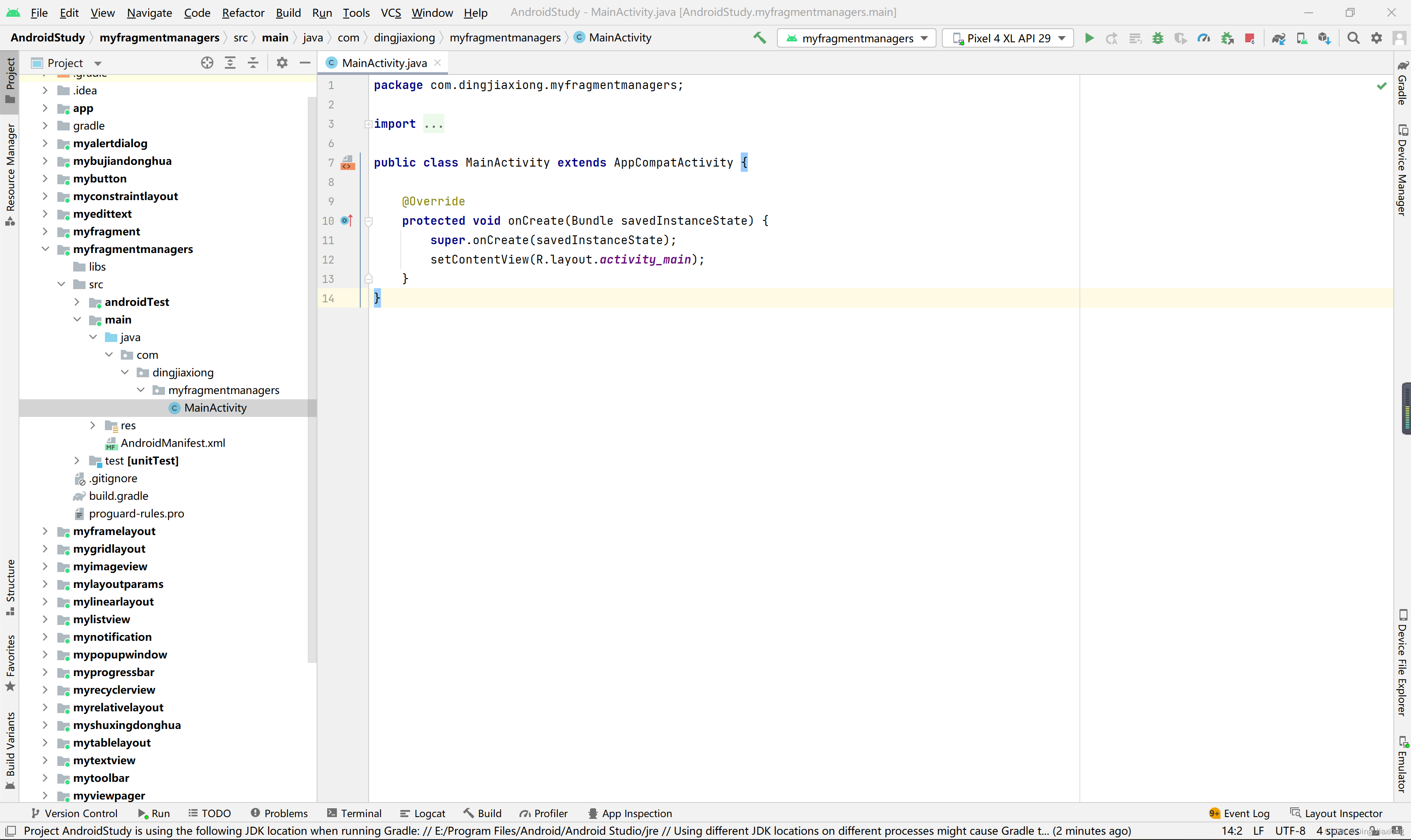Screen dimensions: 1411x840
Task: Open the File menu
Action: click(39, 12)
